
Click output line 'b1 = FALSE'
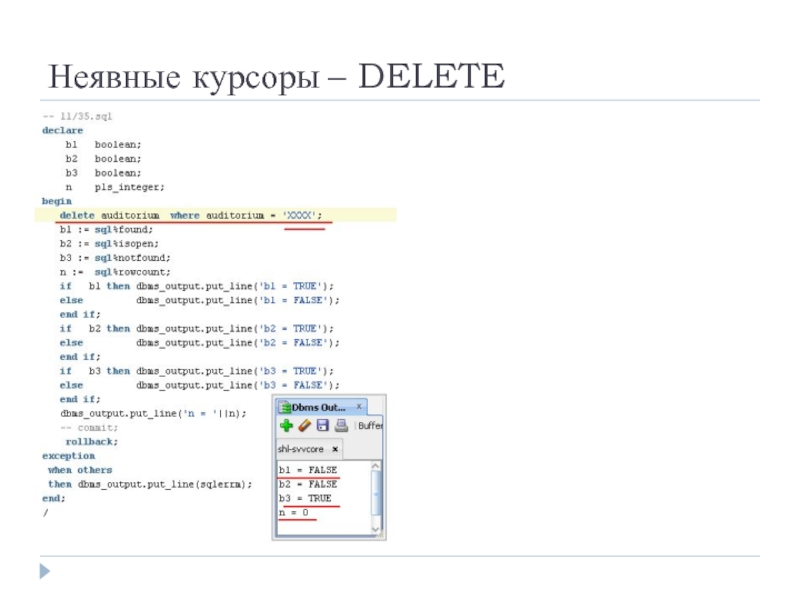(308, 469)
